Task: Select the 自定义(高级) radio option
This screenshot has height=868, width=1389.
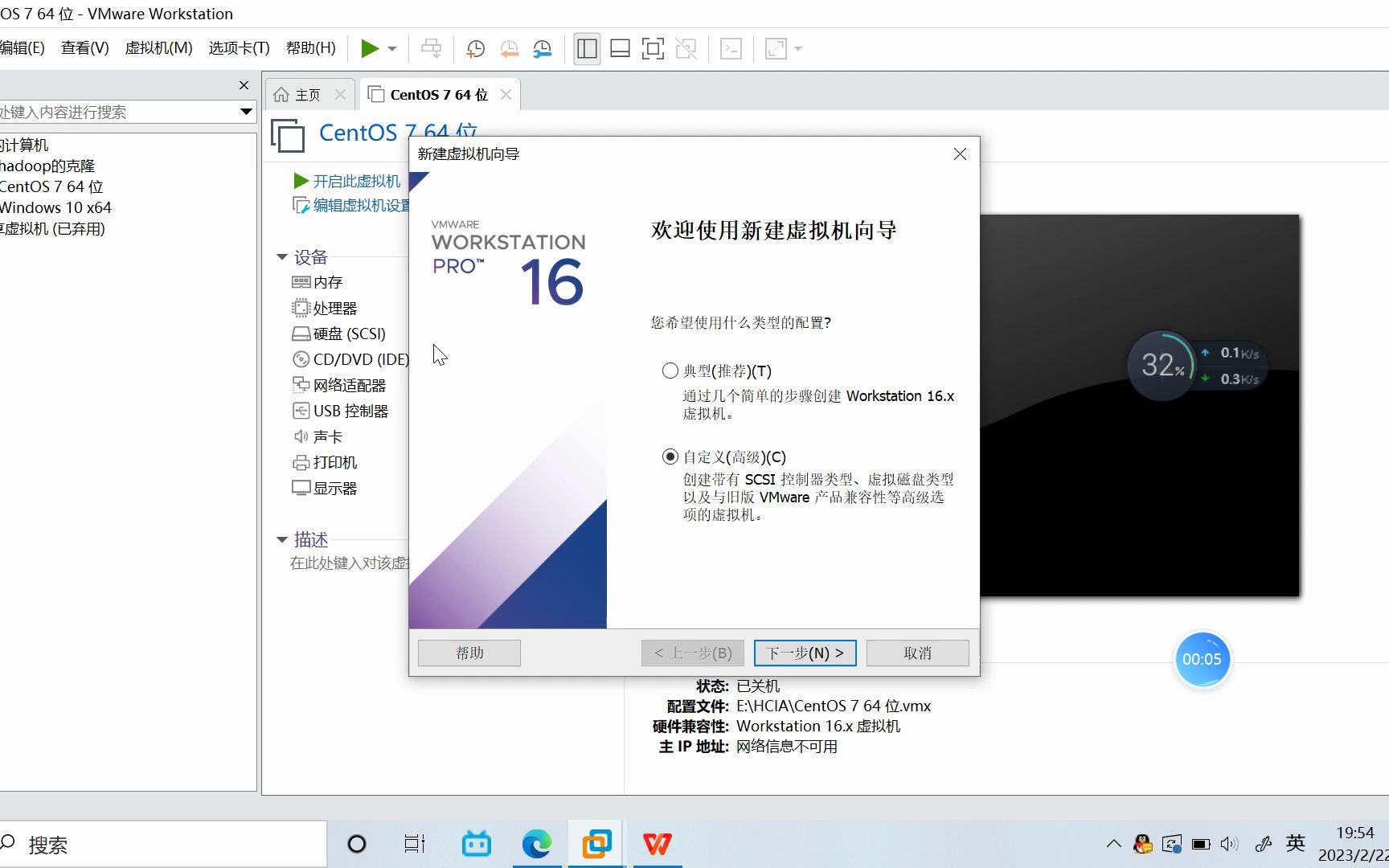Action: [x=670, y=457]
